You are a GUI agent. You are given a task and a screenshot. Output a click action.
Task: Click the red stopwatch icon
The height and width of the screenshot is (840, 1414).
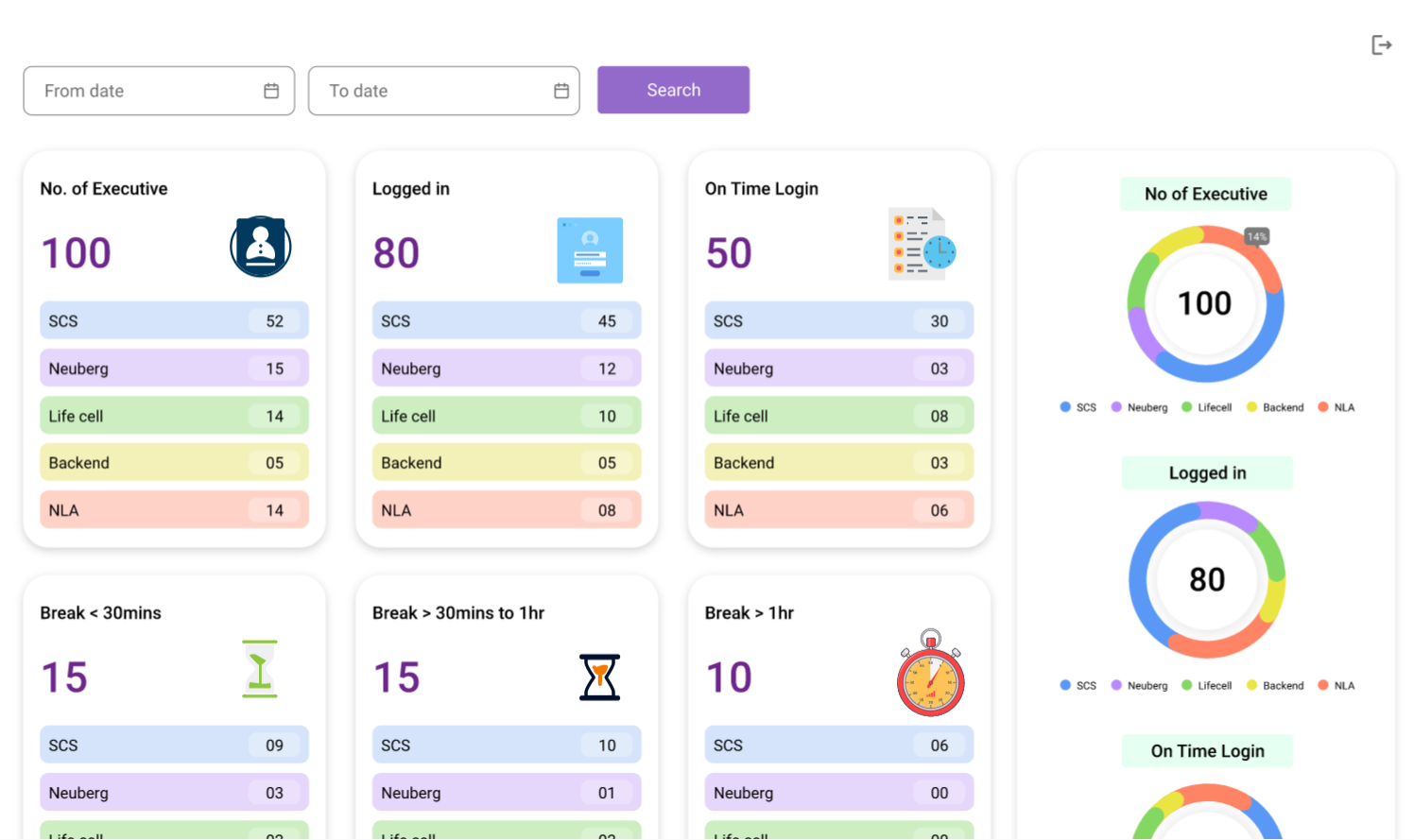tap(931, 674)
